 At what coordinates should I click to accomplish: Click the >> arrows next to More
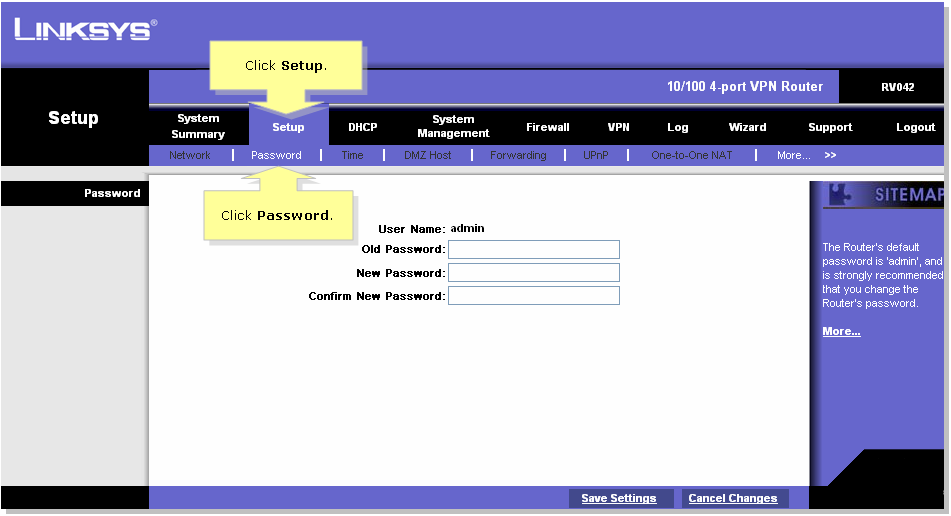(x=830, y=155)
